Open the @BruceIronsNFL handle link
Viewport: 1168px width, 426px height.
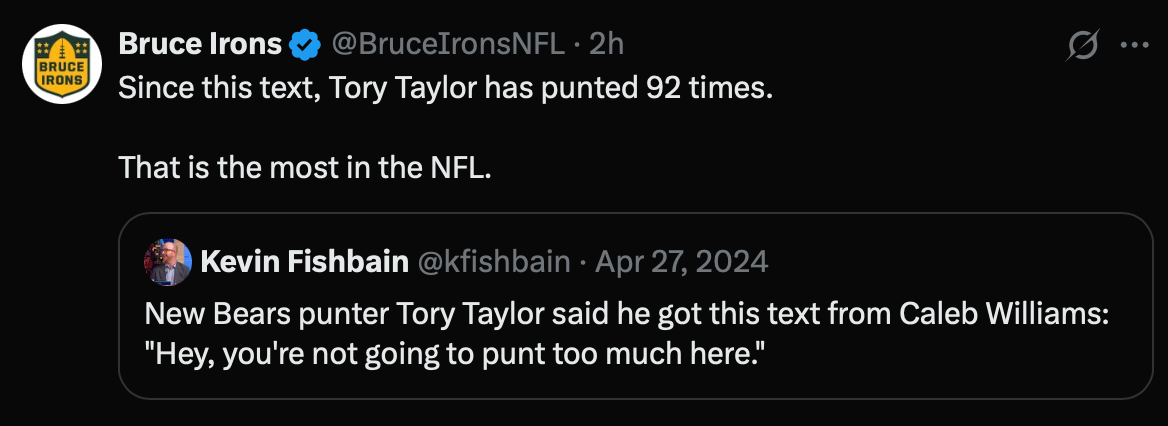(x=446, y=44)
